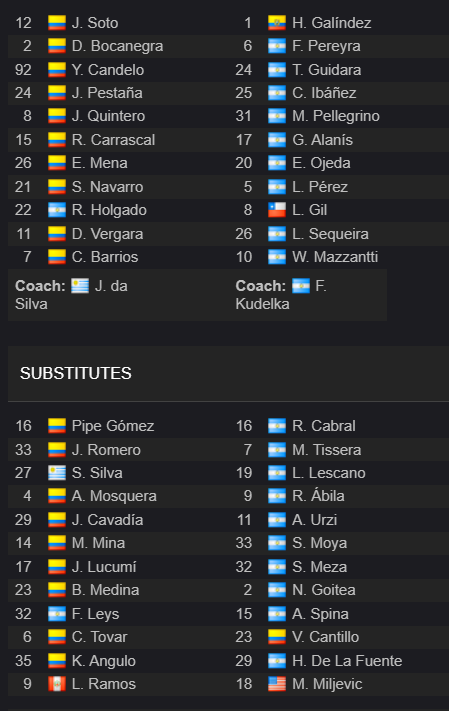Click shirt number 92 of Y. Candelo

[23, 70]
